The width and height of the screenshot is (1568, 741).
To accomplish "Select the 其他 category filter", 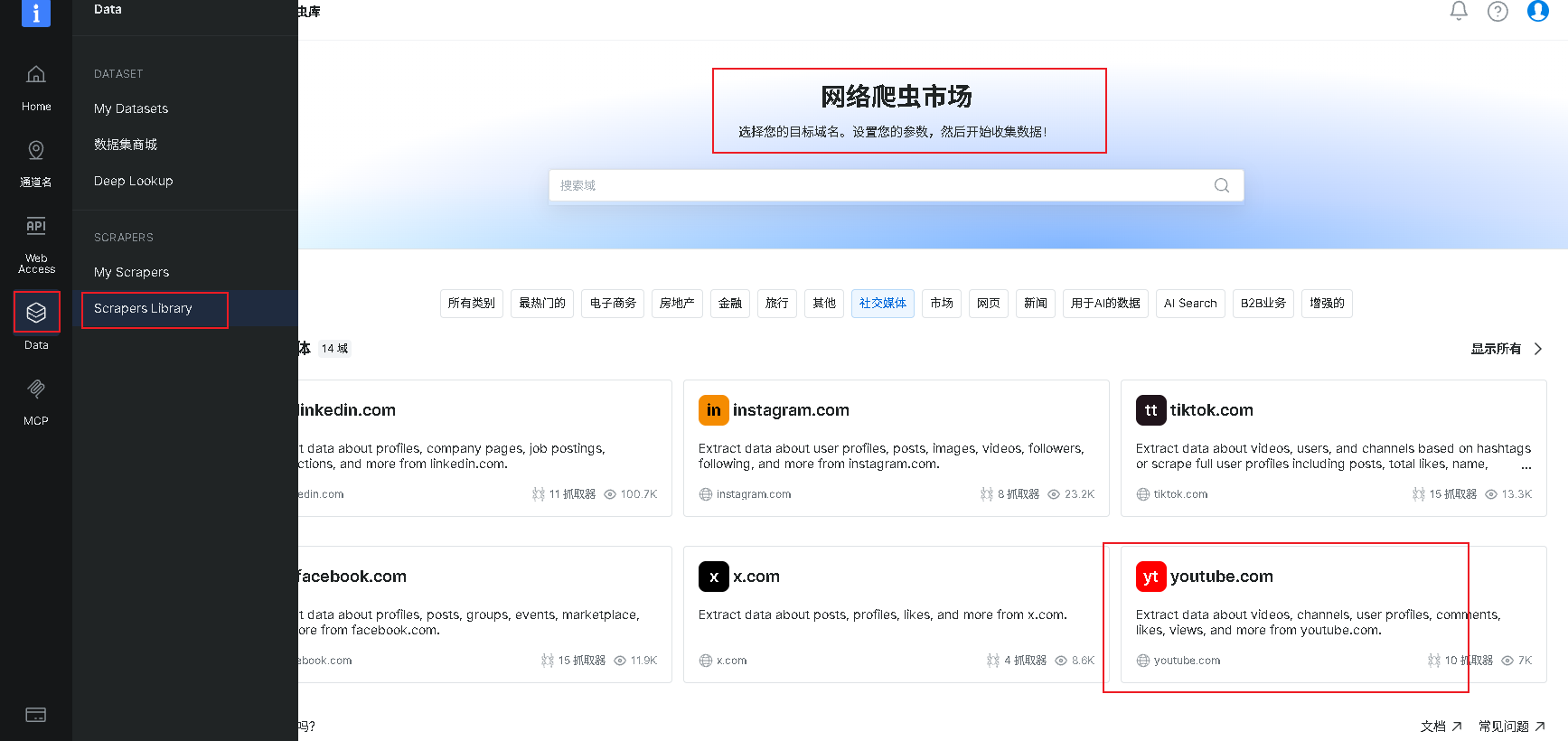I will pos(824,304).
